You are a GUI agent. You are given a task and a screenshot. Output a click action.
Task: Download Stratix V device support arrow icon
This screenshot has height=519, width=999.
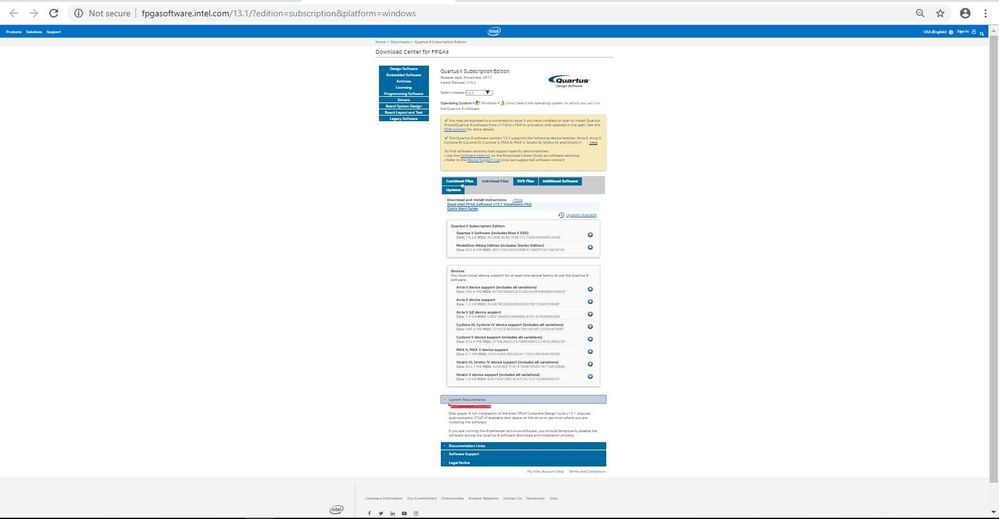coord(590,376)
